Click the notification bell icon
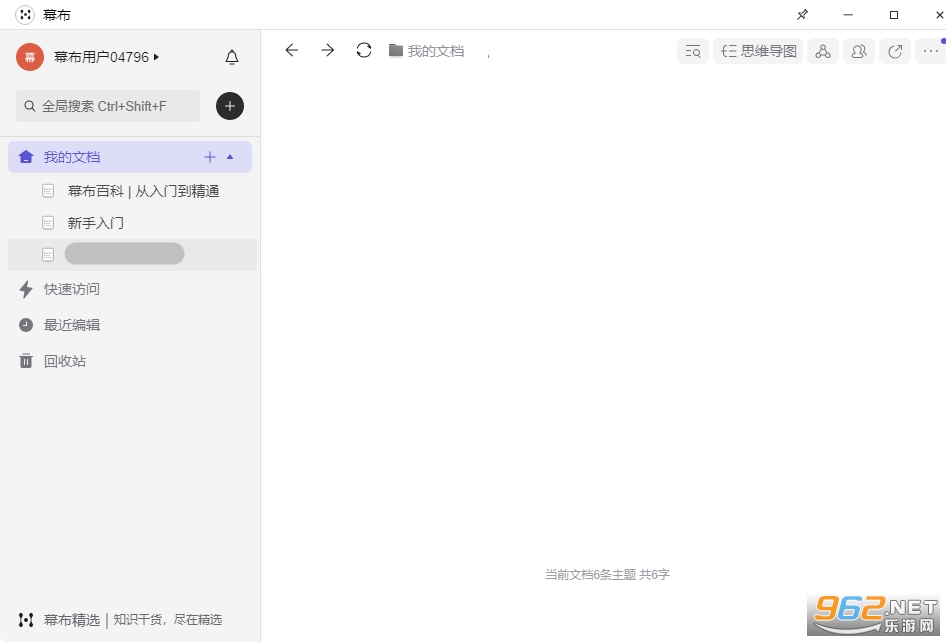 click(x=232, y=57)
